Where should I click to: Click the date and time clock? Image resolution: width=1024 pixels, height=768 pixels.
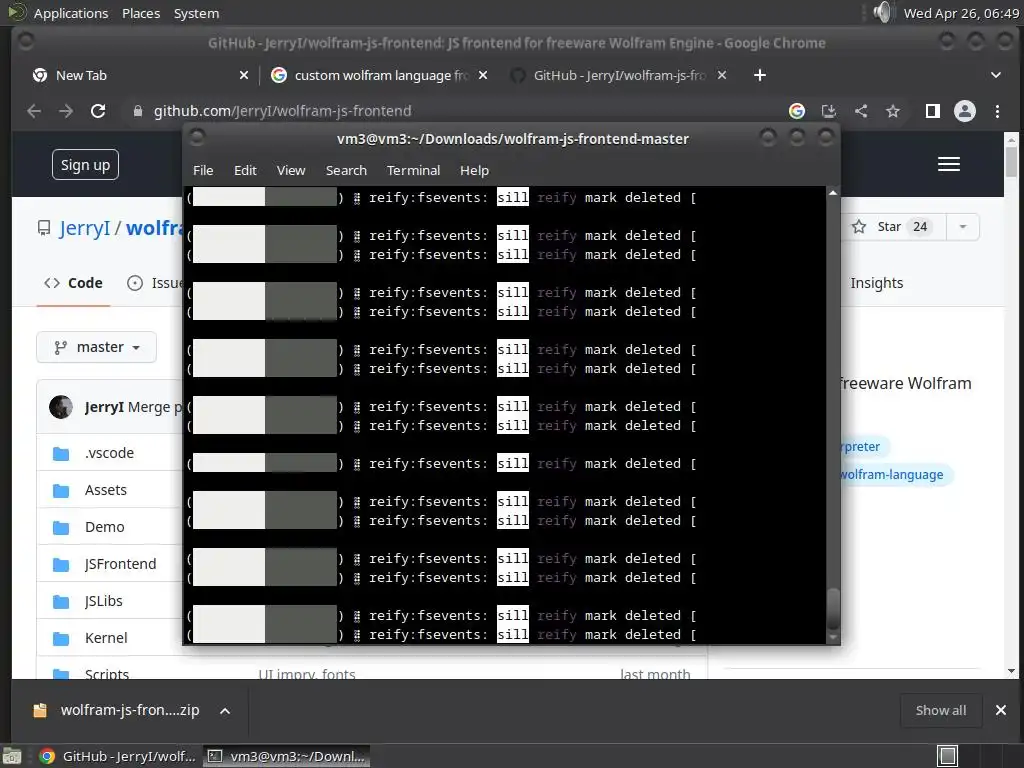tap(961, 13)
